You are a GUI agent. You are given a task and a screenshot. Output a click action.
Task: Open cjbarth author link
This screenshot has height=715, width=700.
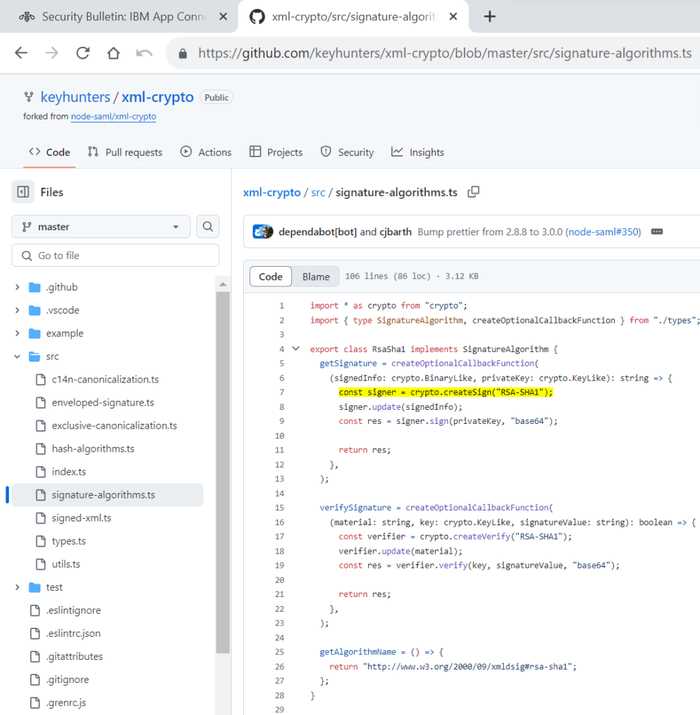click(x=395, y=232)
